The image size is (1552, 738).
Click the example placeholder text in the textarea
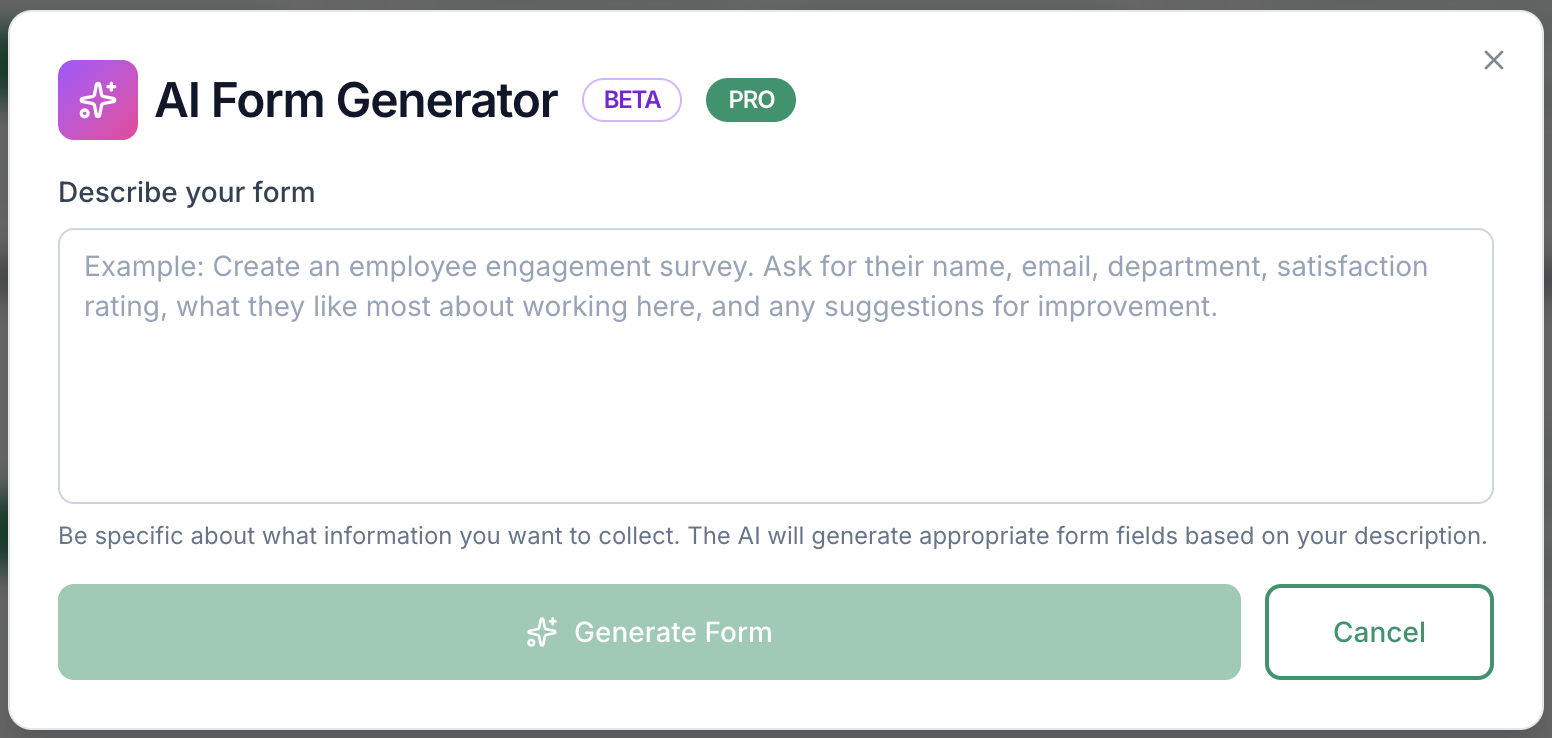point(755,286)
